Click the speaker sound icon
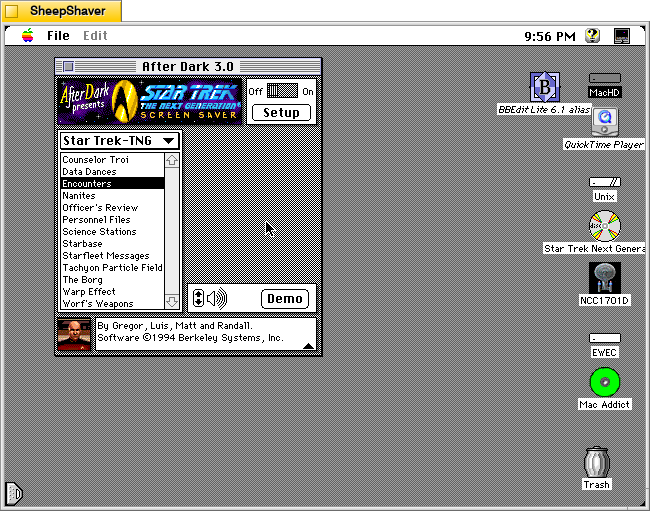The width and height of the screenshot is (650, 511). (x=217, y=298)
